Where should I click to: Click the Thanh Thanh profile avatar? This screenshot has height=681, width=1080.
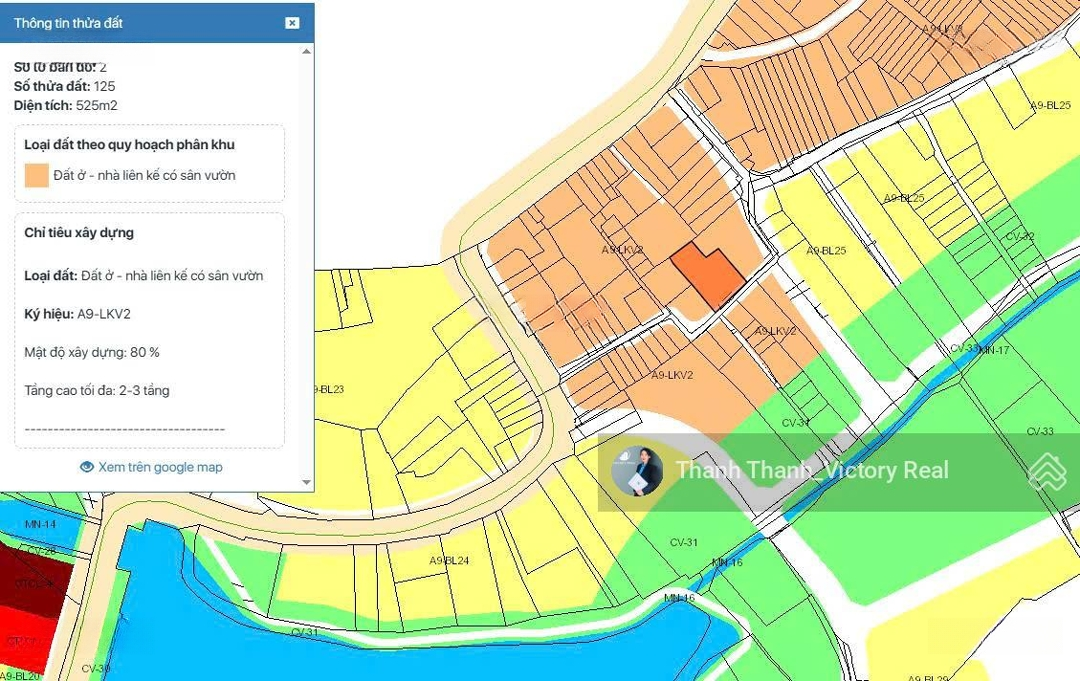[x=638, y=471]
